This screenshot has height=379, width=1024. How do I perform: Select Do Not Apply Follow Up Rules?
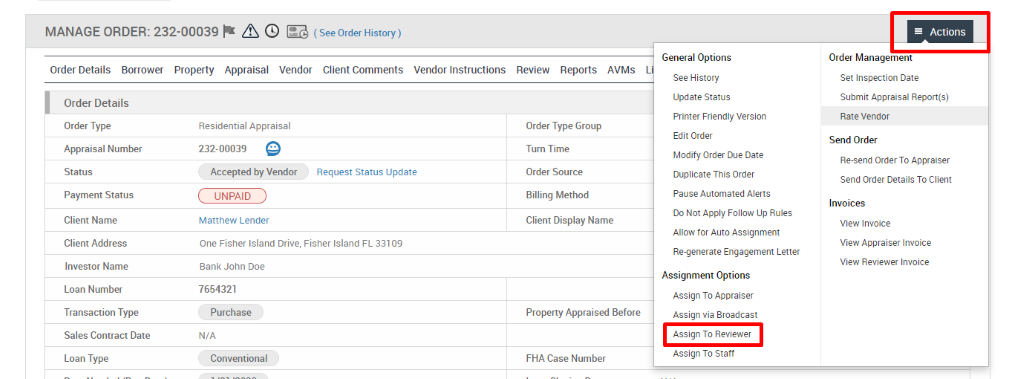[732, 213]
